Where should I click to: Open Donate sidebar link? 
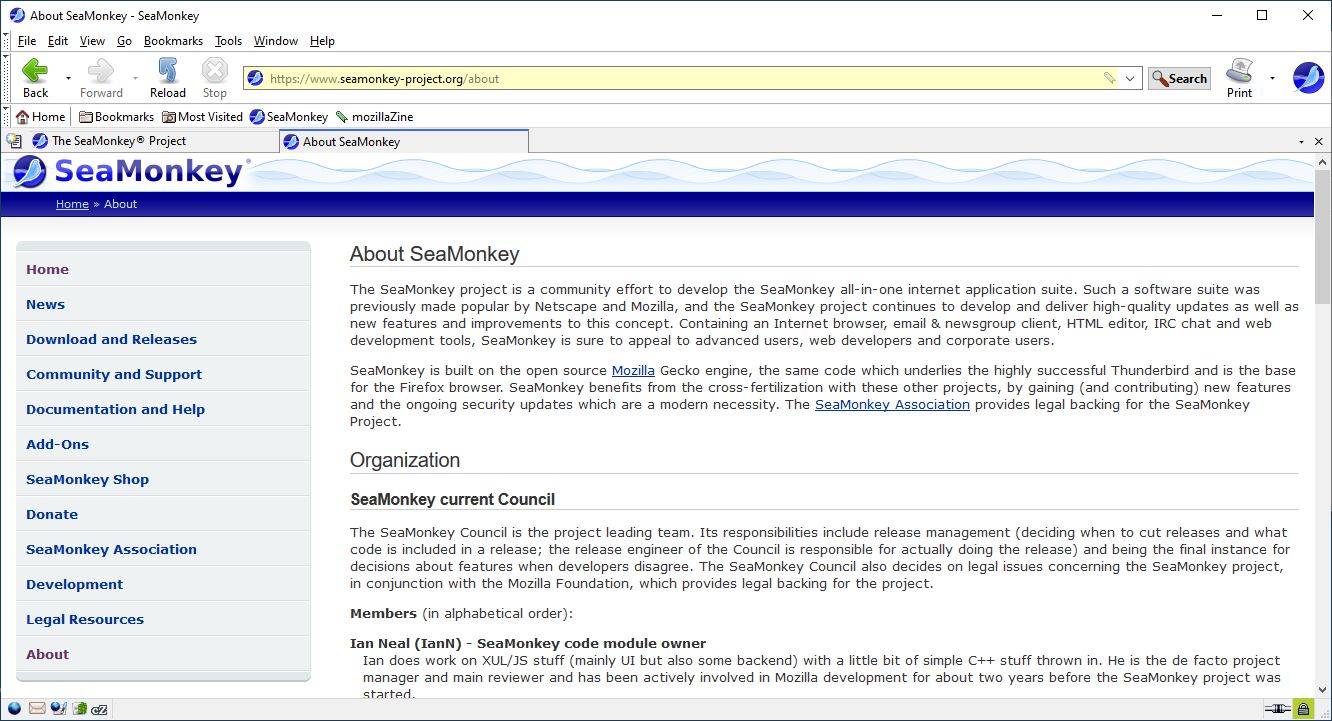click(x=52, y=514)
